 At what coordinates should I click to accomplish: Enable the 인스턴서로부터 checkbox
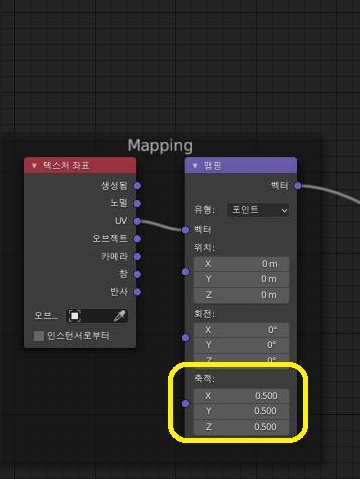39,336
